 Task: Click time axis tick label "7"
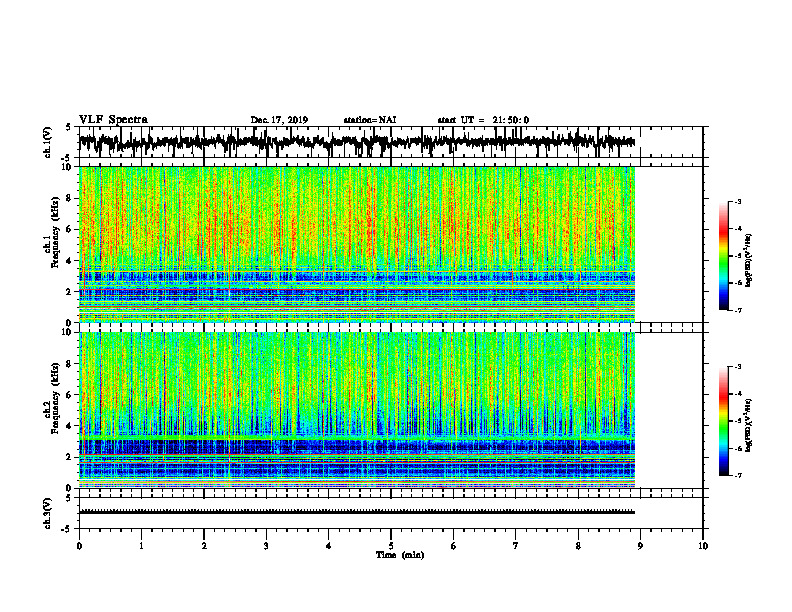(516, 546)
